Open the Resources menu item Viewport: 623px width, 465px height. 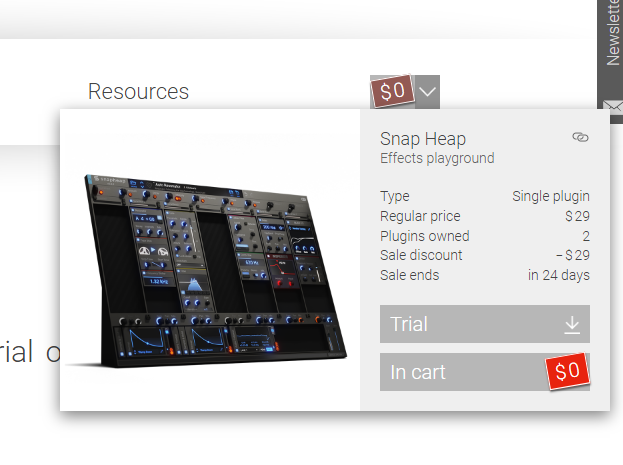tap(138, 91)
